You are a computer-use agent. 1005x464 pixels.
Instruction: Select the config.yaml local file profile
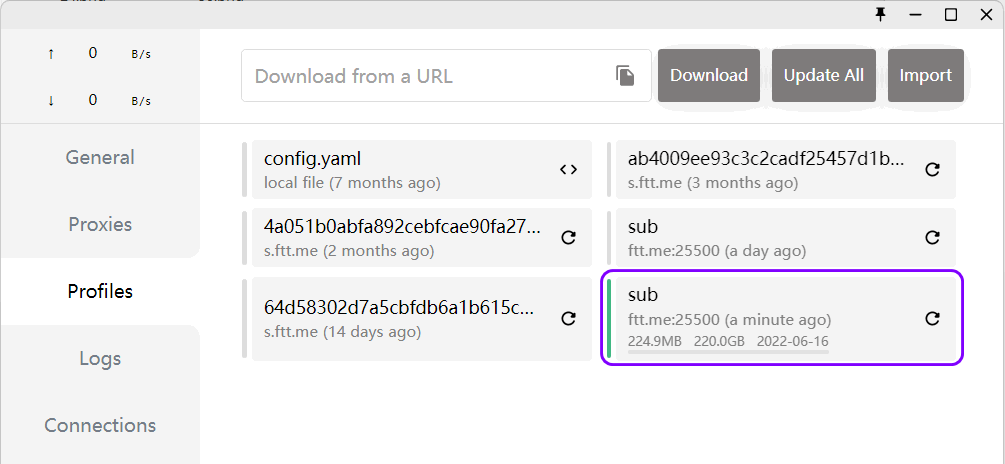(400, 169)
